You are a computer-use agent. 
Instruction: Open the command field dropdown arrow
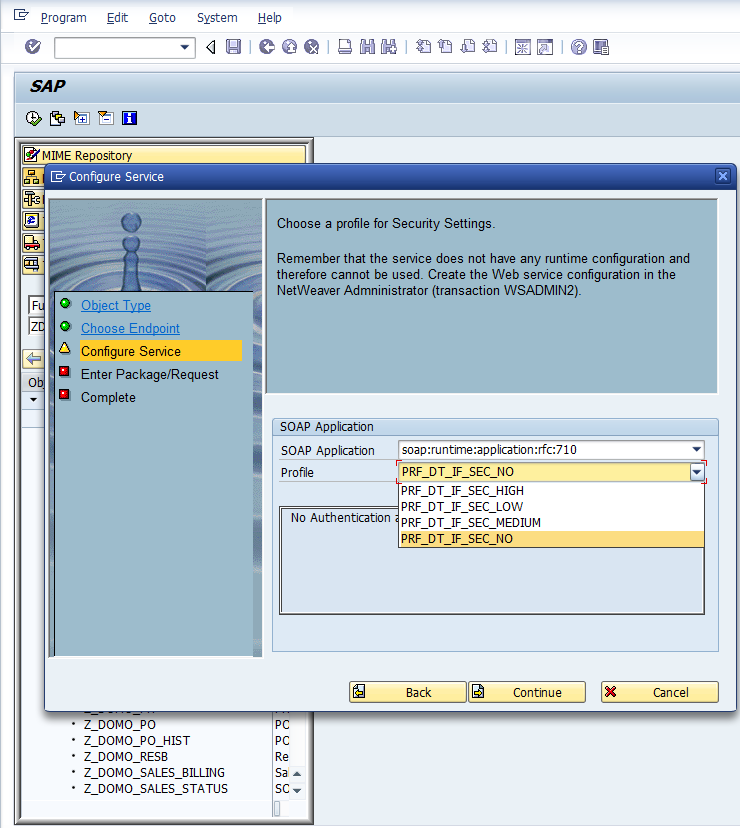click(185, 47)
